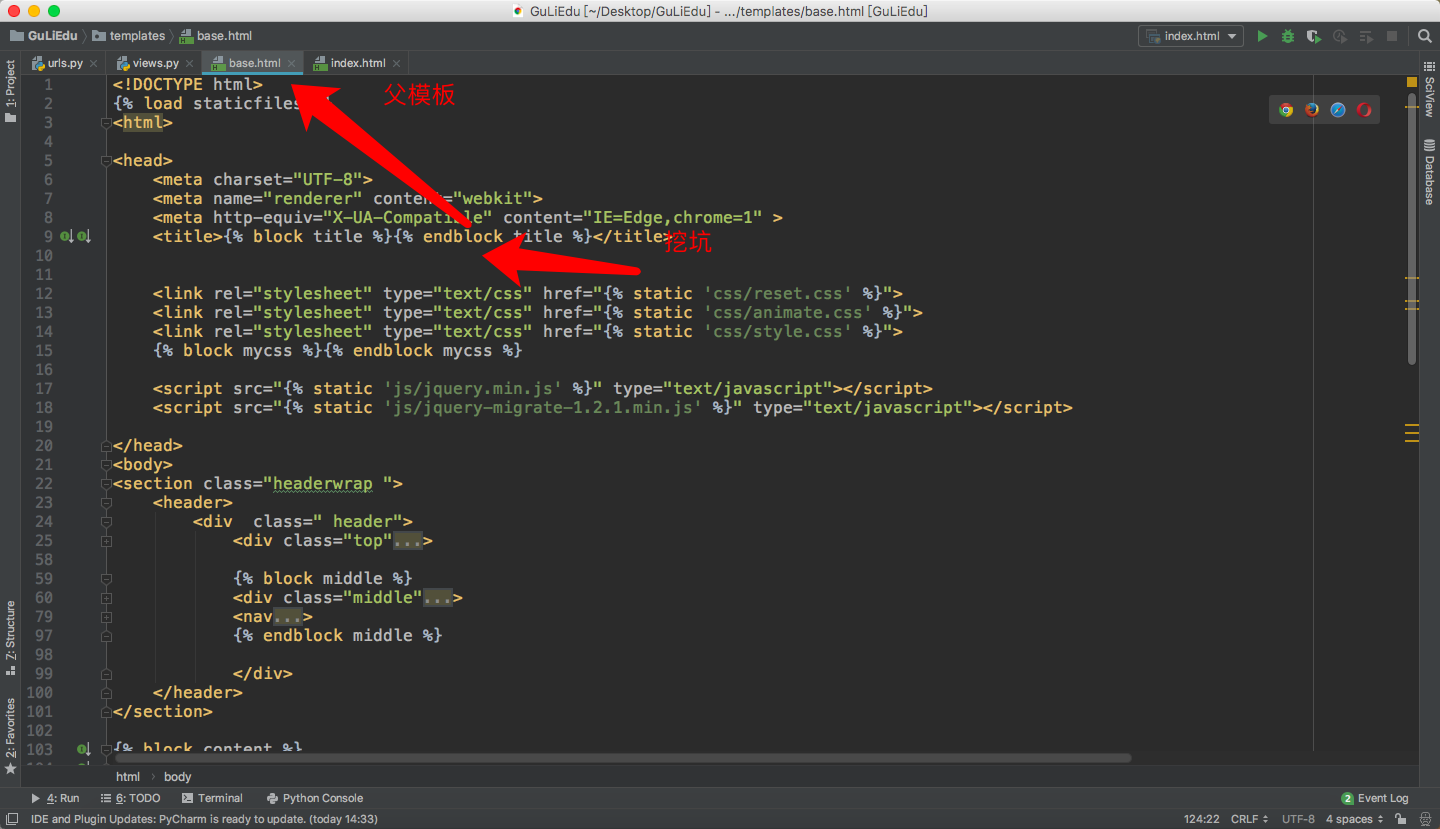1440x829 pixels.
Task: Switch to the views.py tab
Action: [x=155, y=63]
